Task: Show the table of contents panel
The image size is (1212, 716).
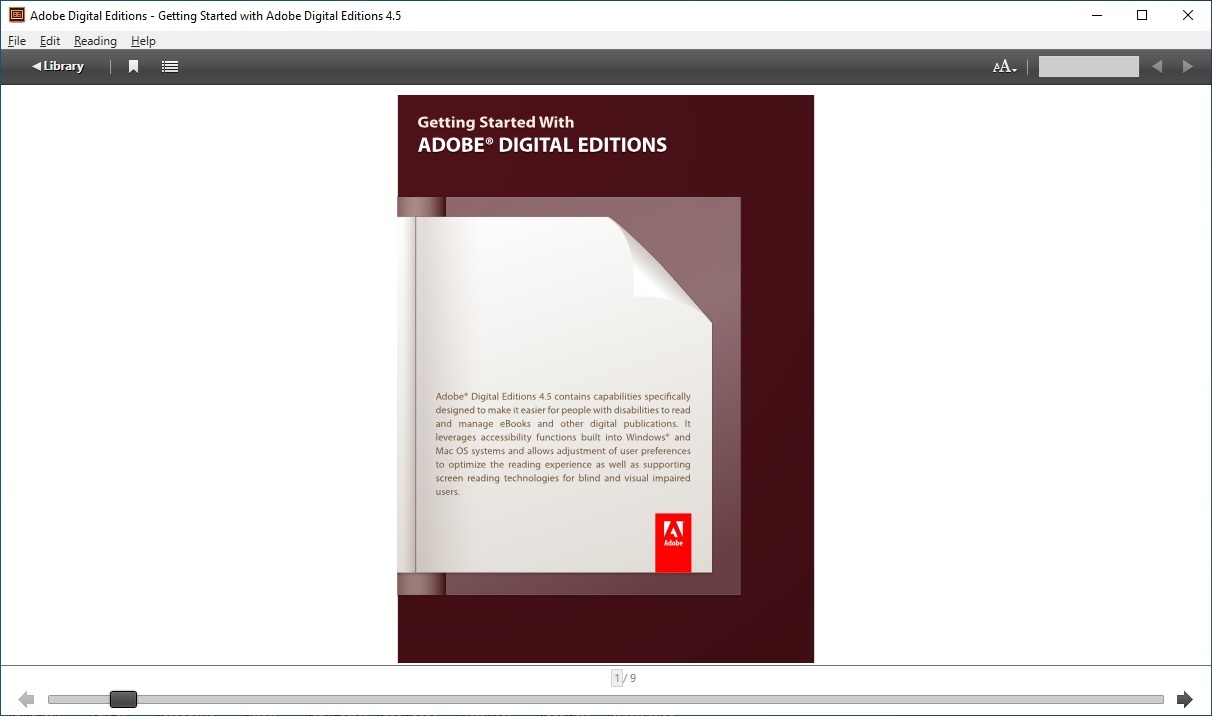Action: pyautogui.click(x=170, y=67)
